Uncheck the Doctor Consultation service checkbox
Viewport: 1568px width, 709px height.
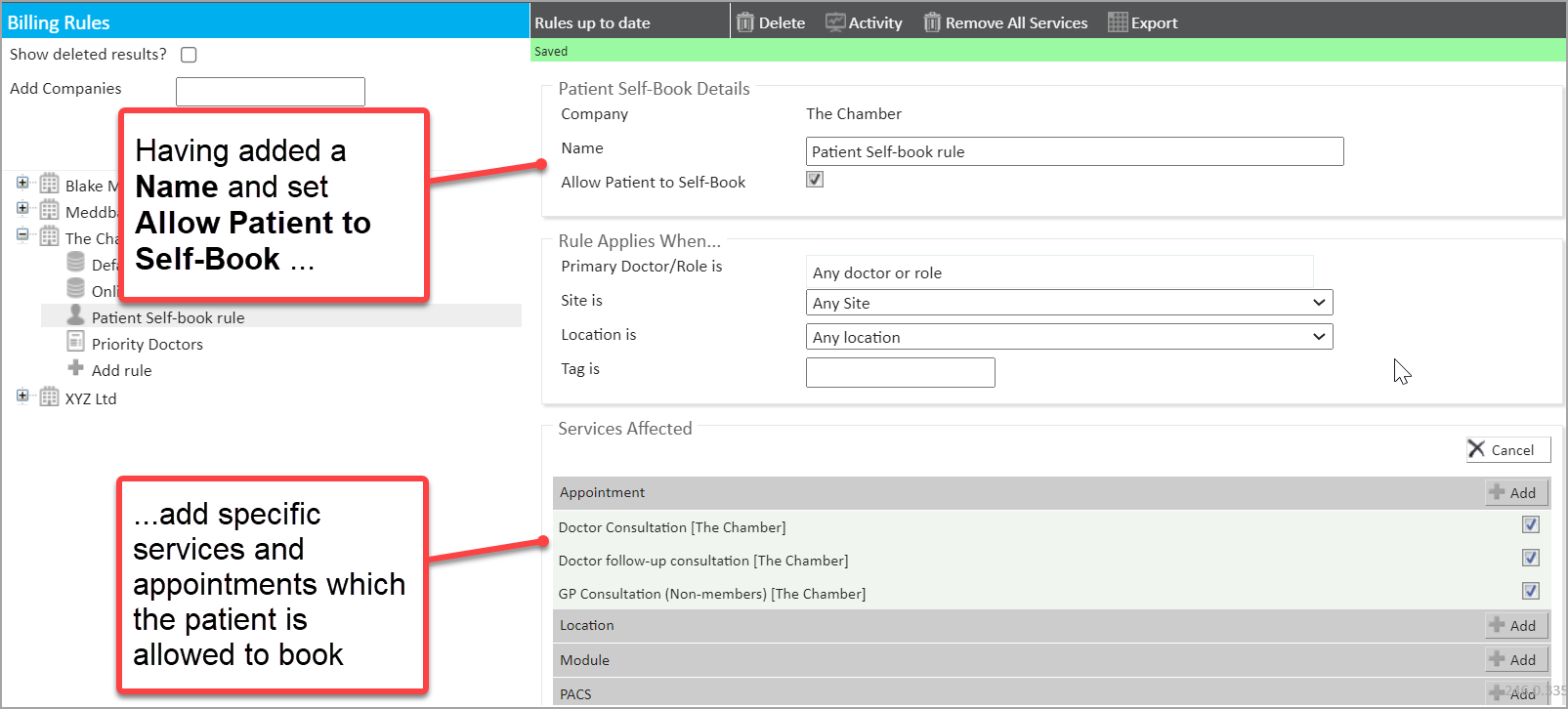pyautogui.click(x=1530, y=525)
